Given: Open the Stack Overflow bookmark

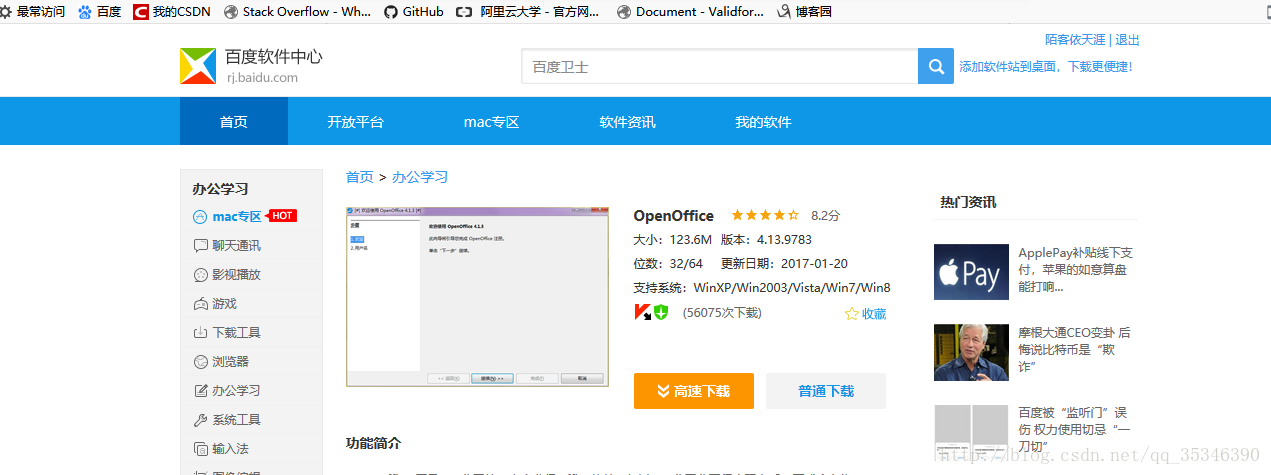Looking at the screenshot, I should point(297,12).
